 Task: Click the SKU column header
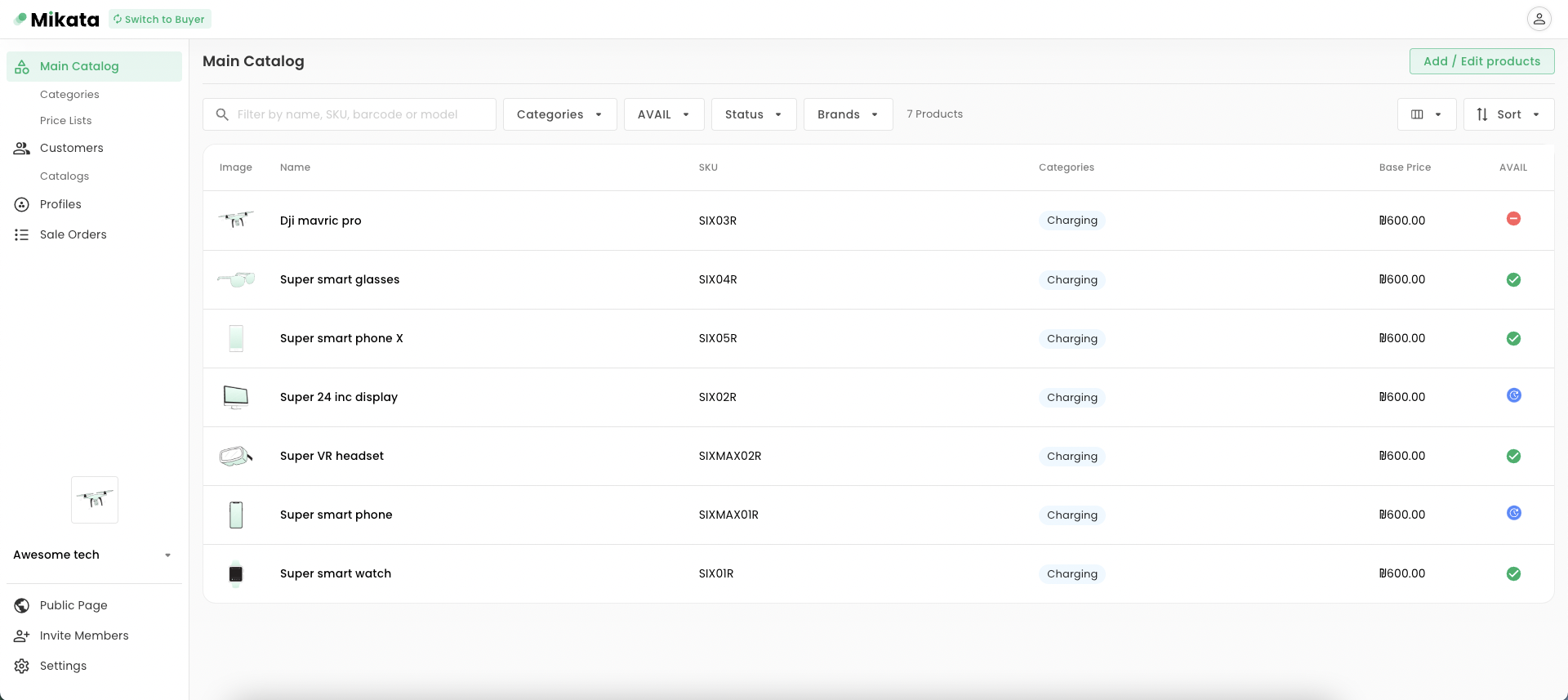(x=708, y=167)
